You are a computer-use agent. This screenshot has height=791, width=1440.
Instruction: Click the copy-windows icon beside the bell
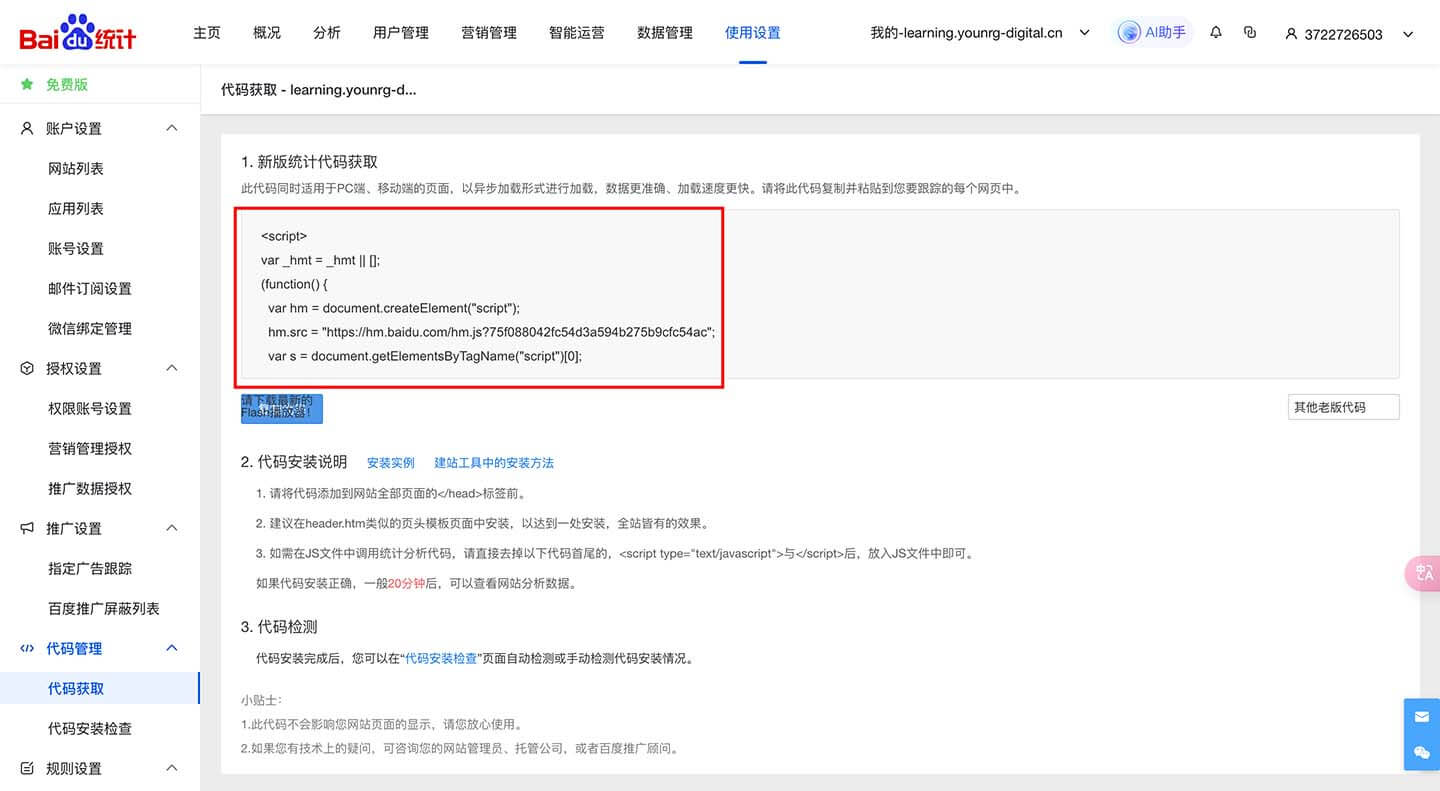[1250, 33]
